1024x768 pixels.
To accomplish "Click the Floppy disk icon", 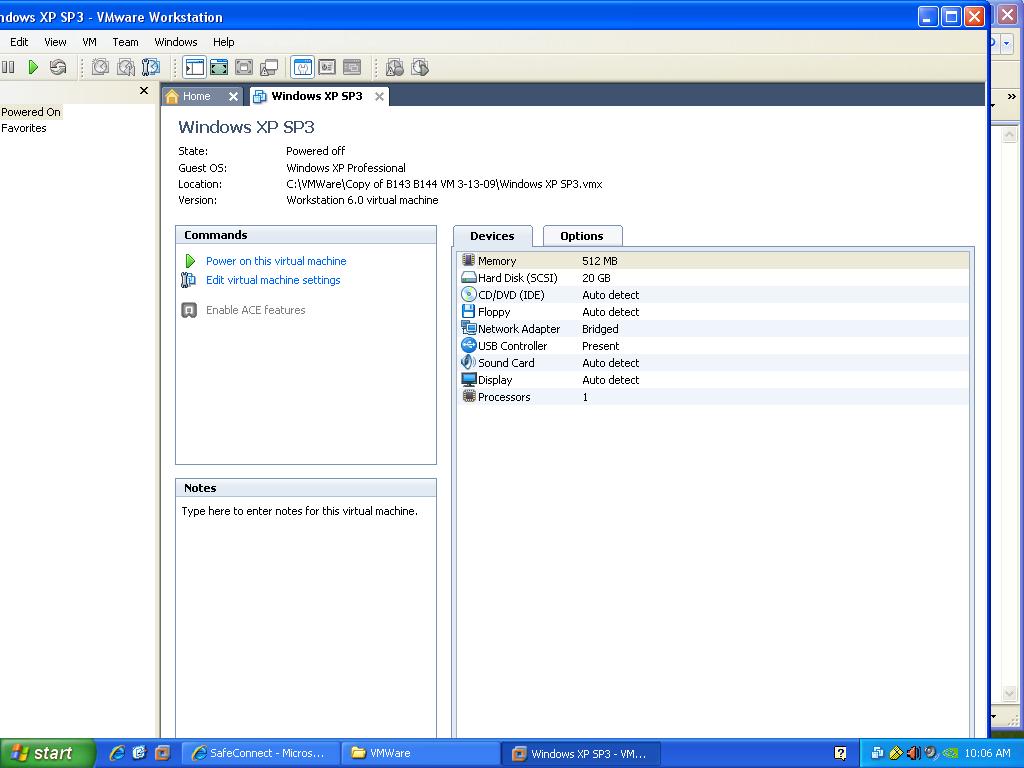I will [x=468, y=312].
